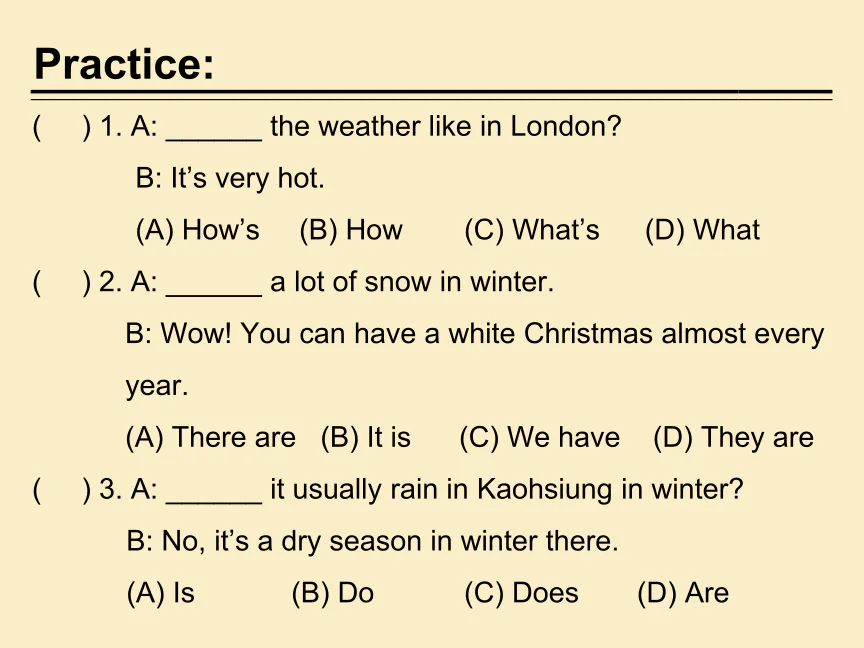Select option (D) They are

[733, 437]
